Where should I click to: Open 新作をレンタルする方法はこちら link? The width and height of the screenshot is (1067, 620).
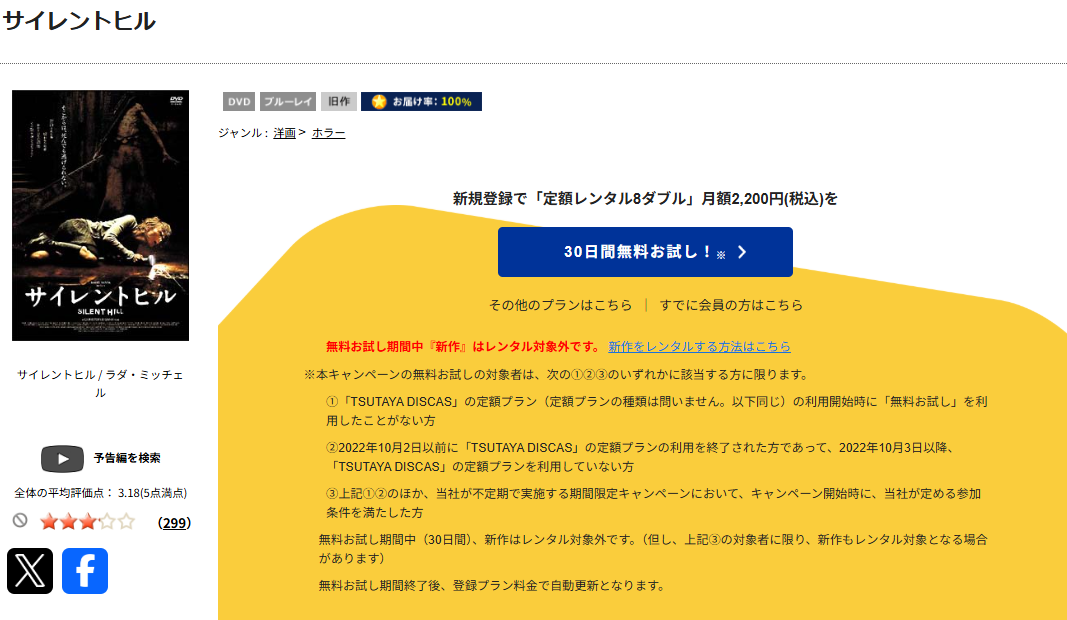(700, 346)
